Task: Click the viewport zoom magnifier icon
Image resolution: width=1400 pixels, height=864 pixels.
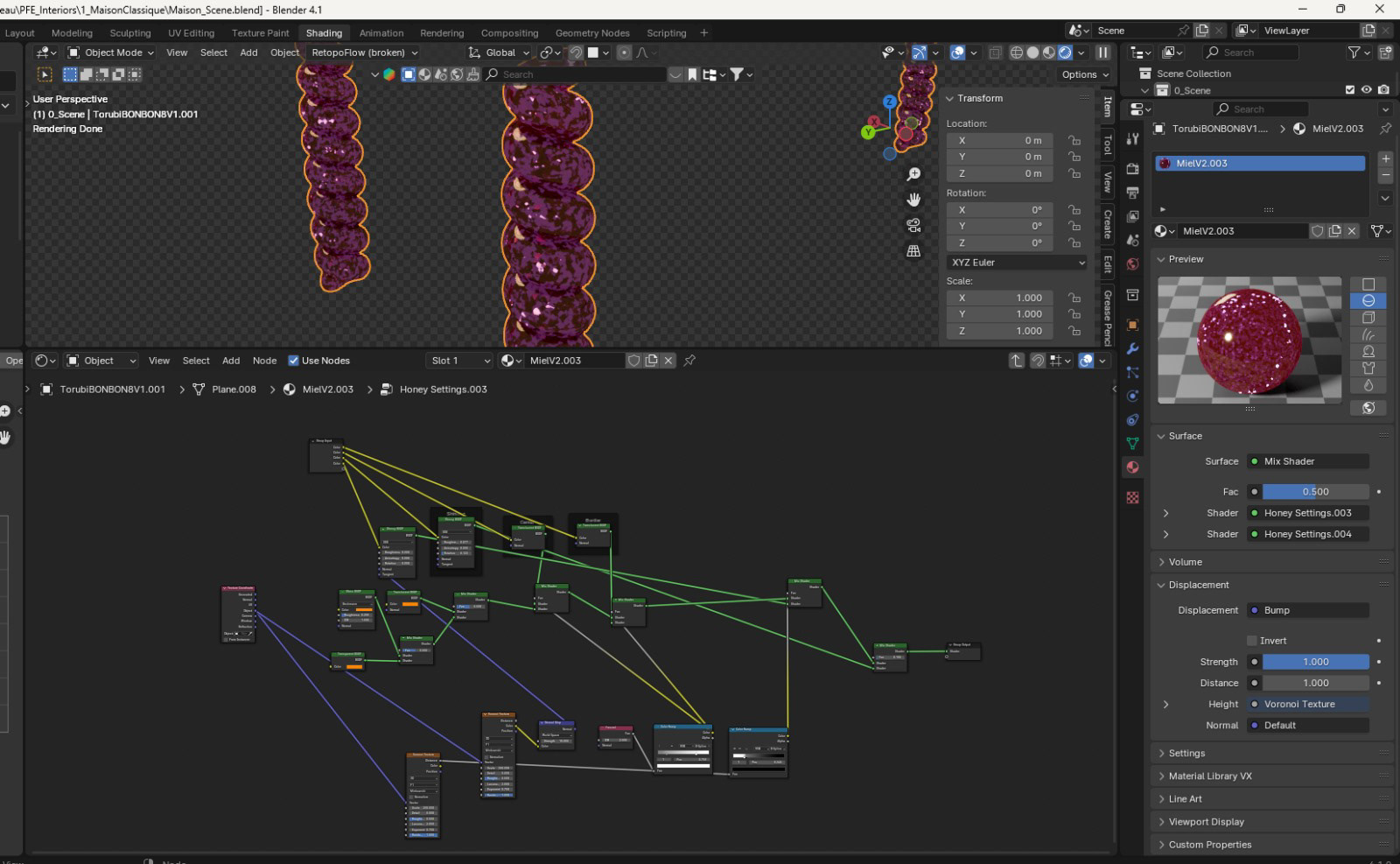Action: [x=913, y=174]
